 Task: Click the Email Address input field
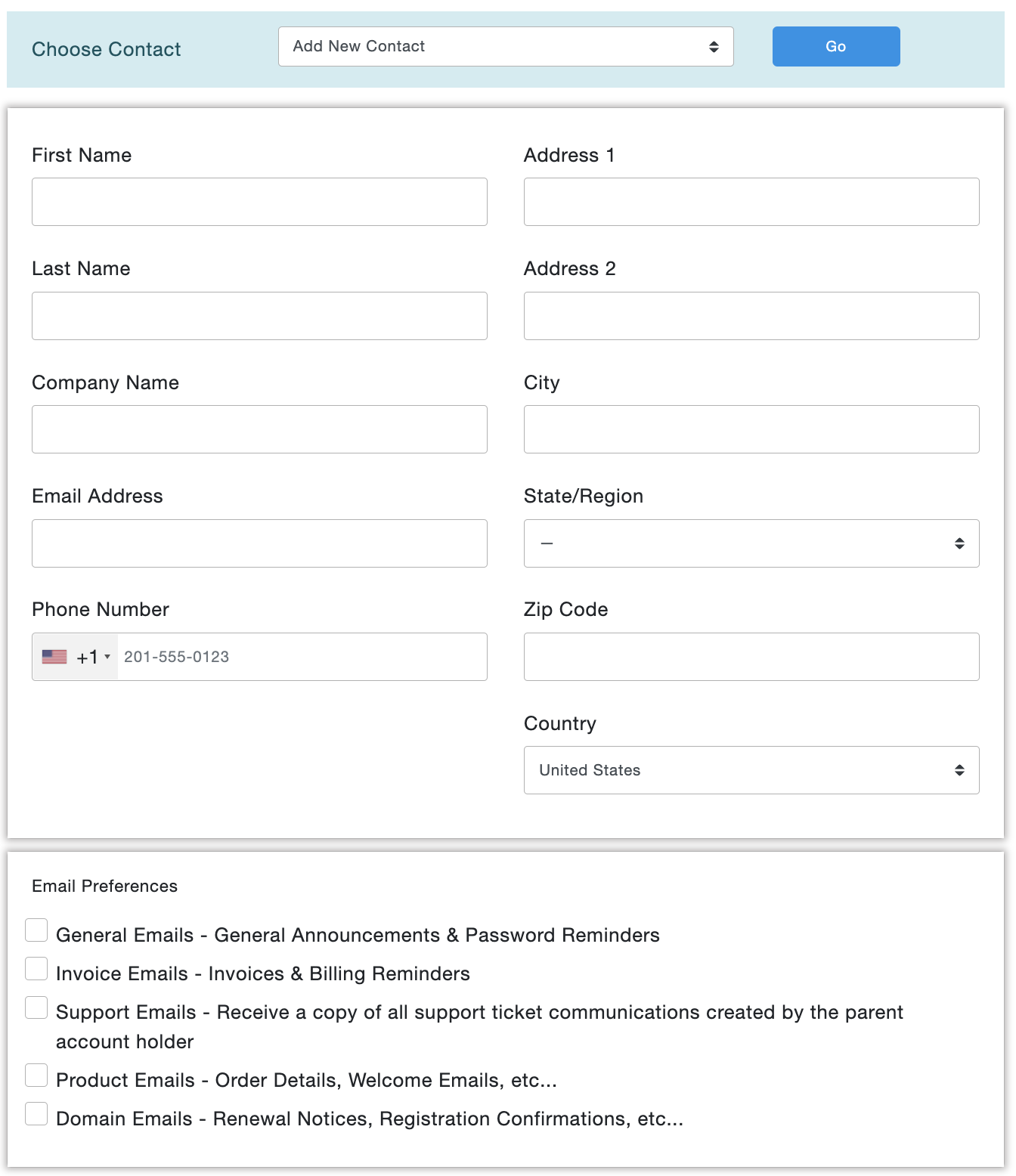click(x=259, y=543)
